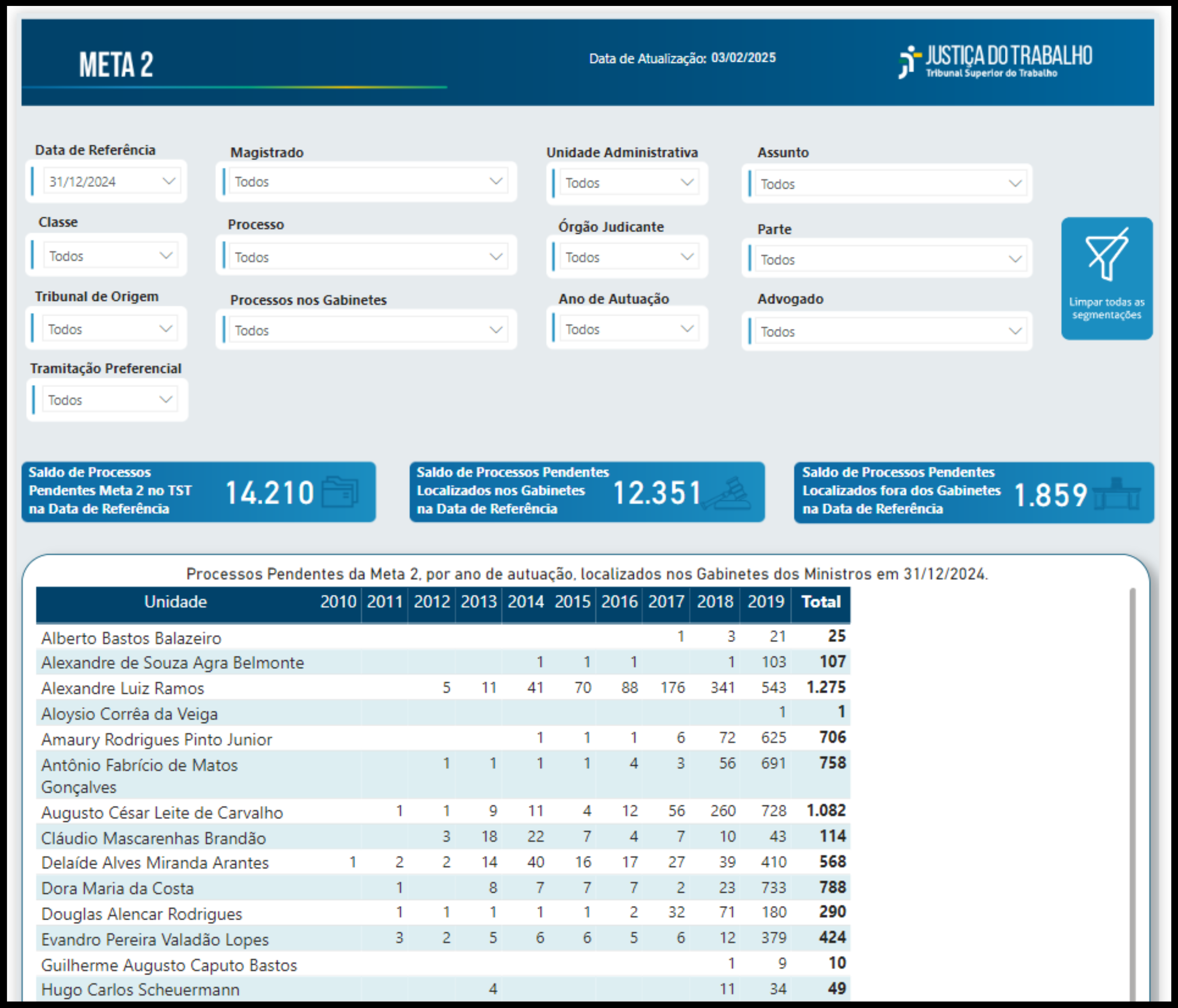Viewport: 1178px width, 1008px height.
Task: Select row 'Hugo Carlos Scheuermann'
Action: tap(443, 989)
